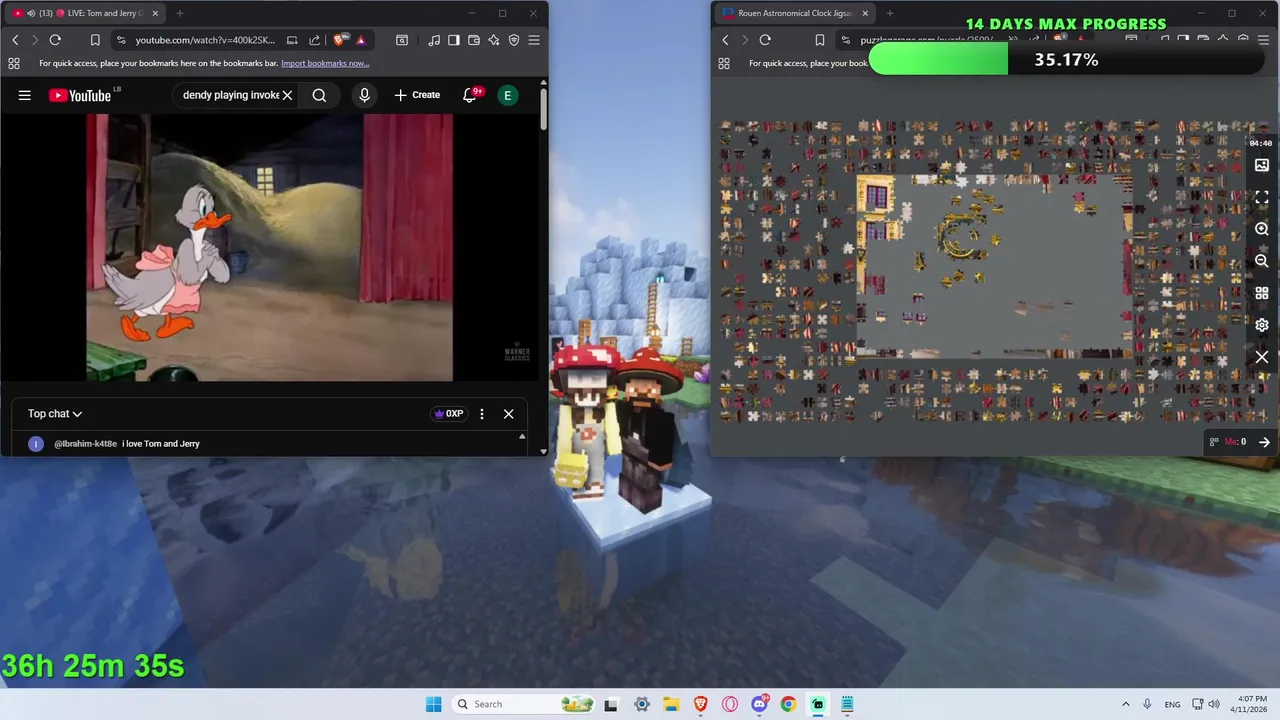The width and height of the screenshot is (1280, 720).
Task: Open puzzle settings gear
Action: coord(1262,325)
